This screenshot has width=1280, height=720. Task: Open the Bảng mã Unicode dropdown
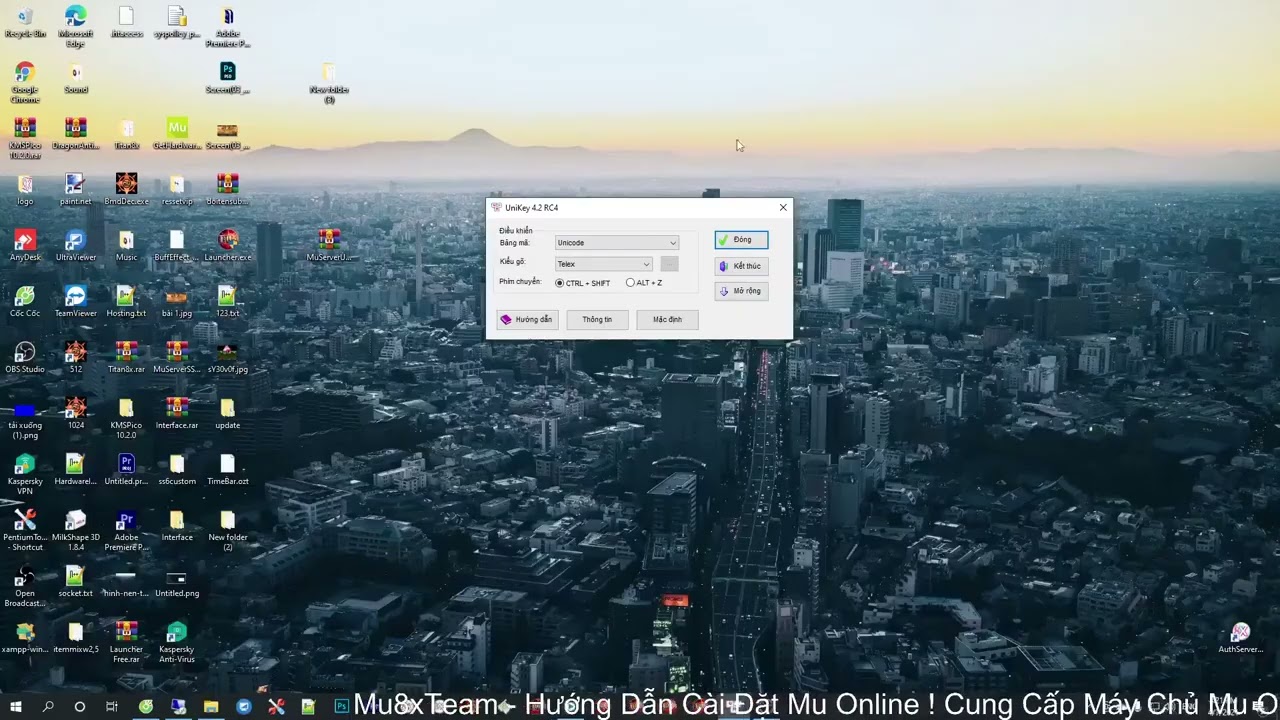617,243
